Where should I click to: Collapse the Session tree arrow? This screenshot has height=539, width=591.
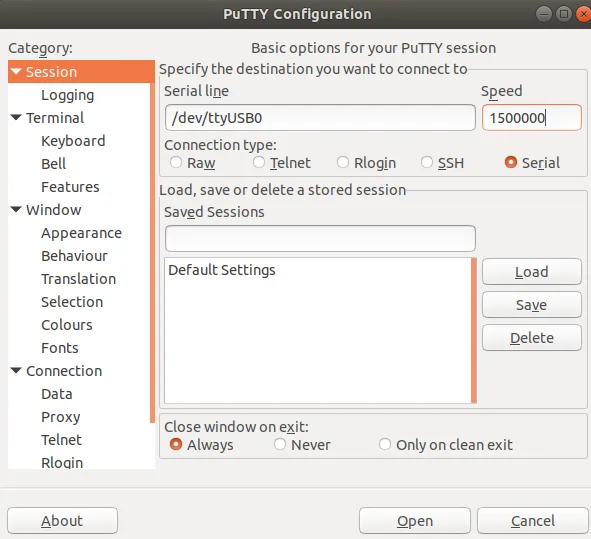click(16, 72)
